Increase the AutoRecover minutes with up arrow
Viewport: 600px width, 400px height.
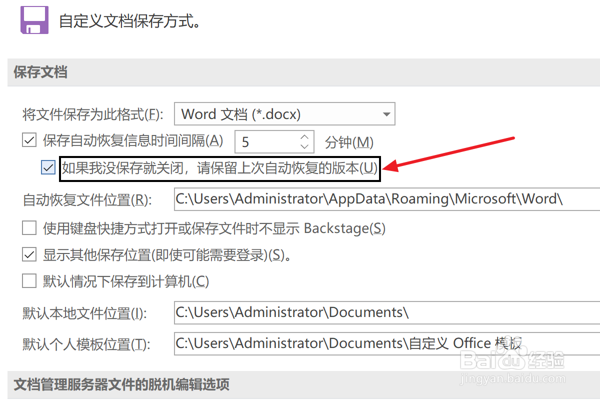304,137
